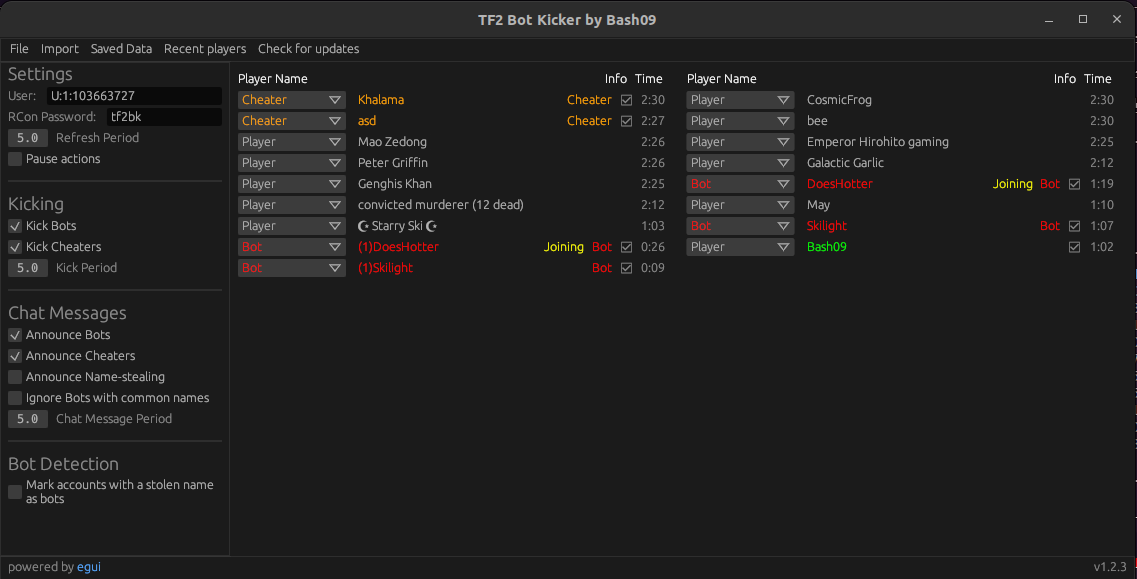This screenshot has height=579, width=1137.
Task: Click the Refresh Period value box
Action: 28,138
